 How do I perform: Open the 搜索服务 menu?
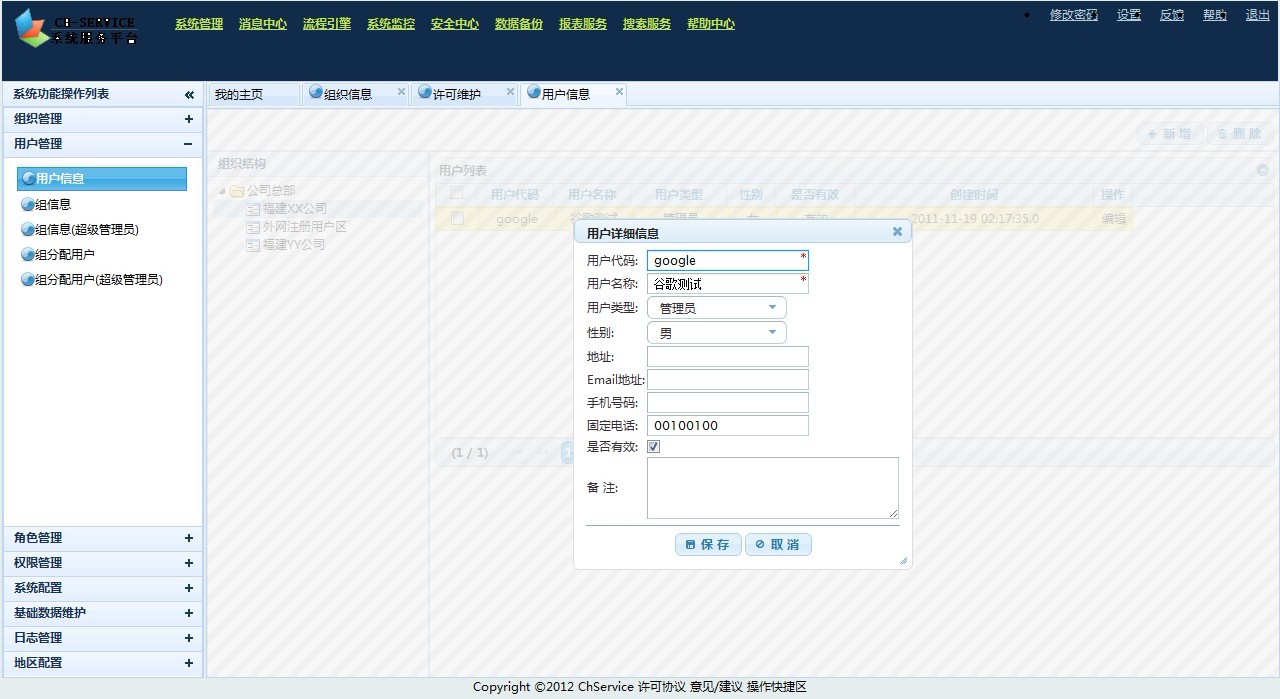[647, 24]
